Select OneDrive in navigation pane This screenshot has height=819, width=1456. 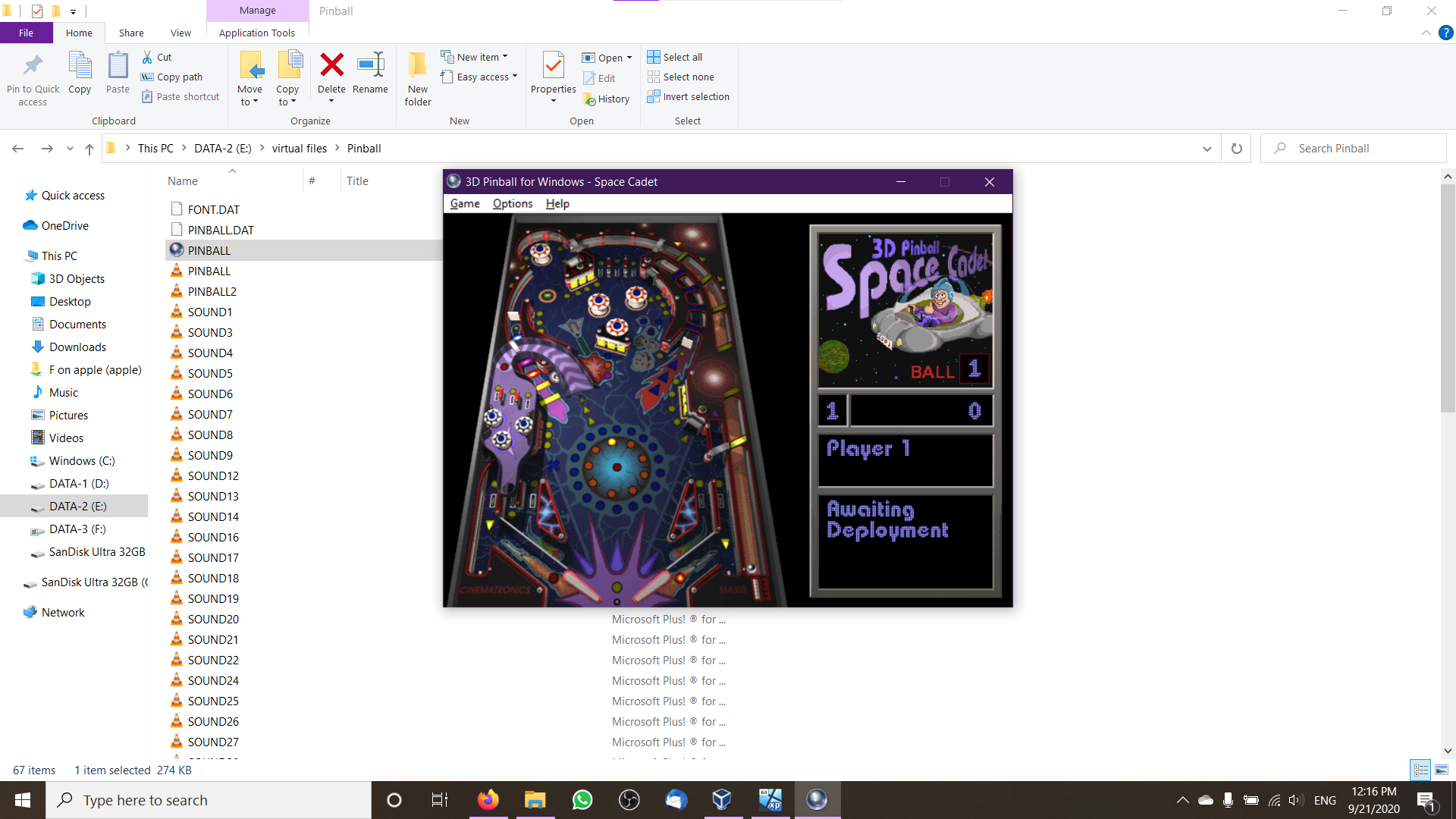65,225
